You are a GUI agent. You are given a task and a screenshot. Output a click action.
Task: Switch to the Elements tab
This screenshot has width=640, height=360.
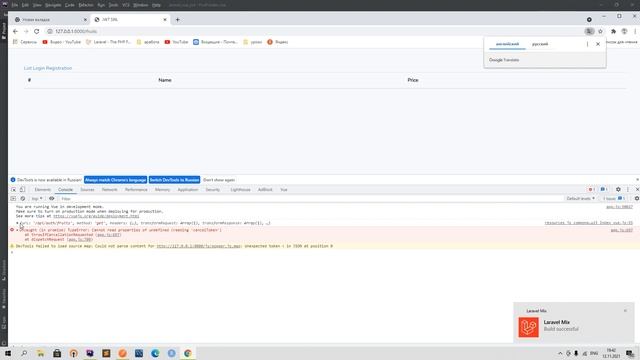coord(42,190)
